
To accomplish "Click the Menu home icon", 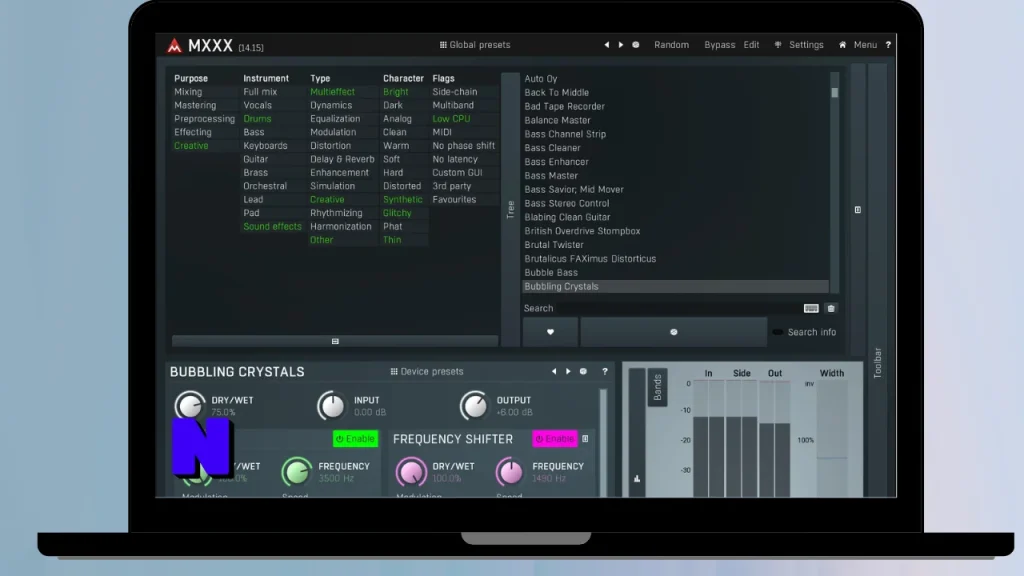I will click(x=842, y=45).
